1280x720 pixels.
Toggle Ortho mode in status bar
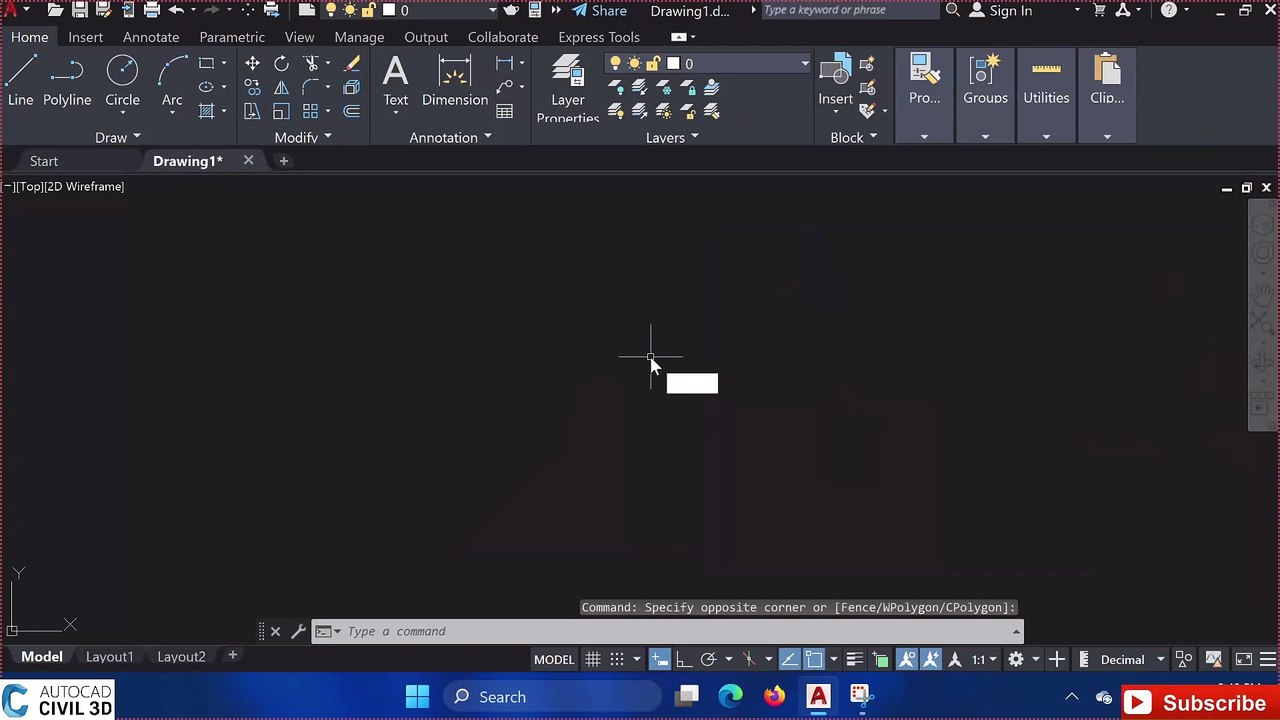[684, 659]
